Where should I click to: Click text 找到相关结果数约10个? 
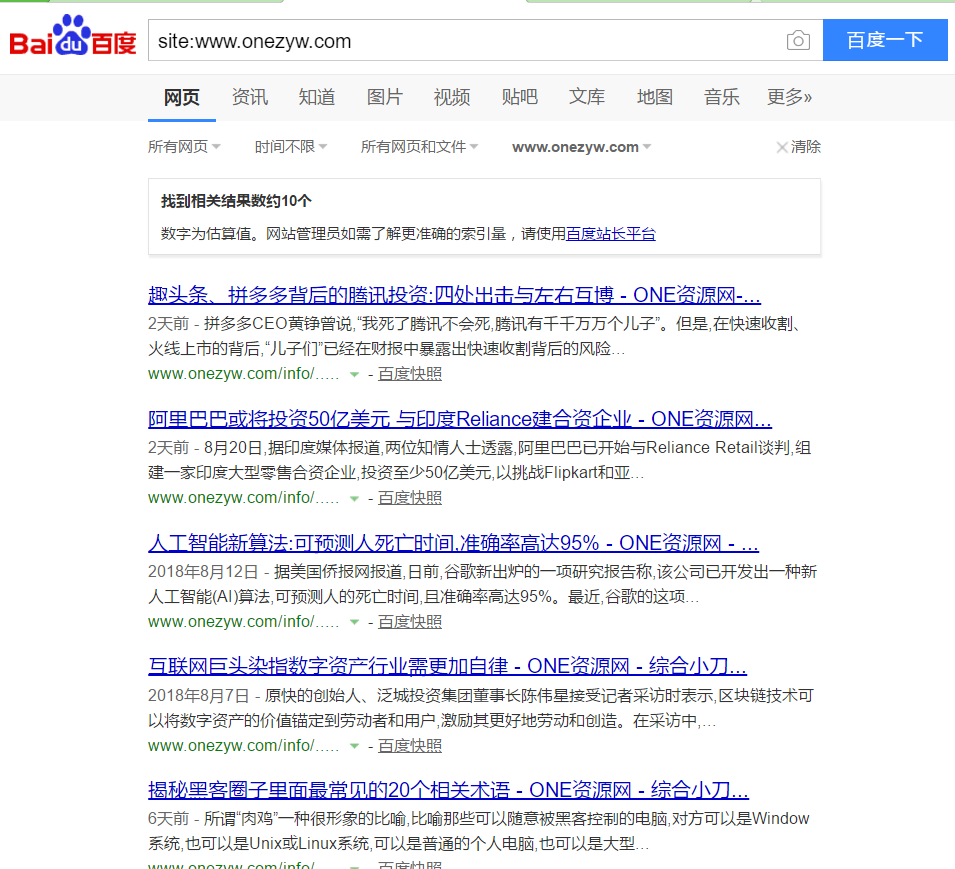pyautogui.click(x=236, y=201)
